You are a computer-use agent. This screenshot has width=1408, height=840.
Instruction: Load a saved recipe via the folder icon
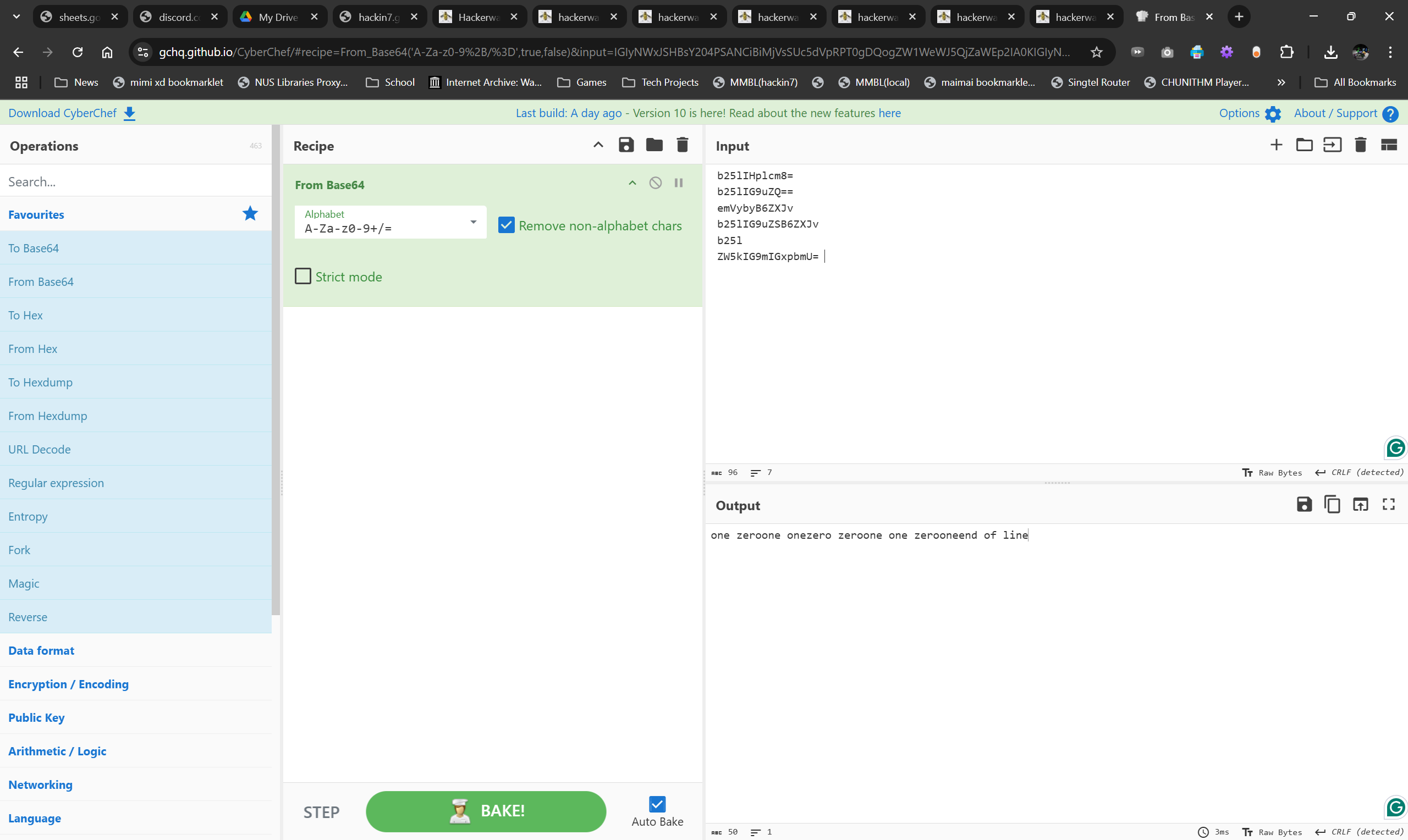tap(654, 145)
